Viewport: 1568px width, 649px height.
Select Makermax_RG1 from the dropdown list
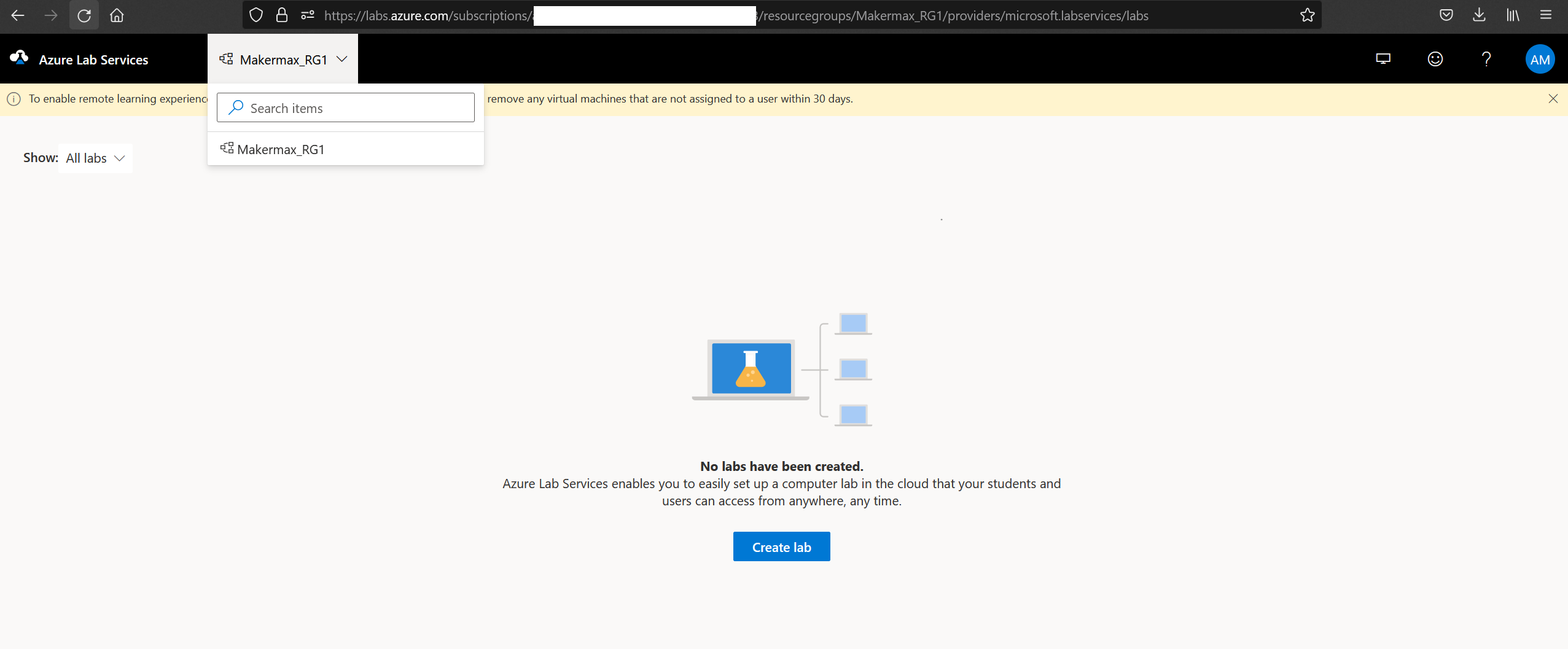[346, 149]
